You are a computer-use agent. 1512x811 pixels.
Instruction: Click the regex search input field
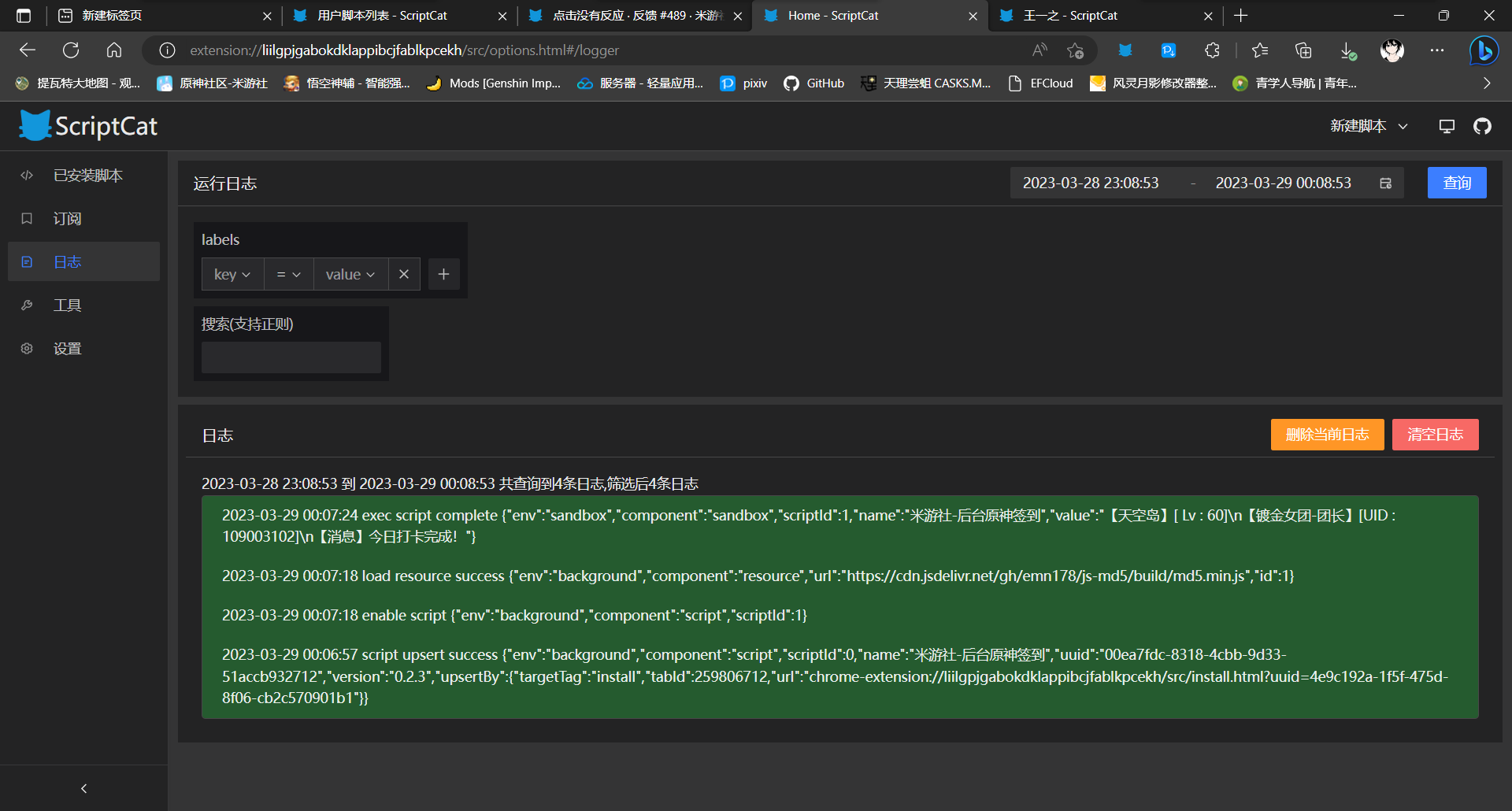click(x=291, y=357)
